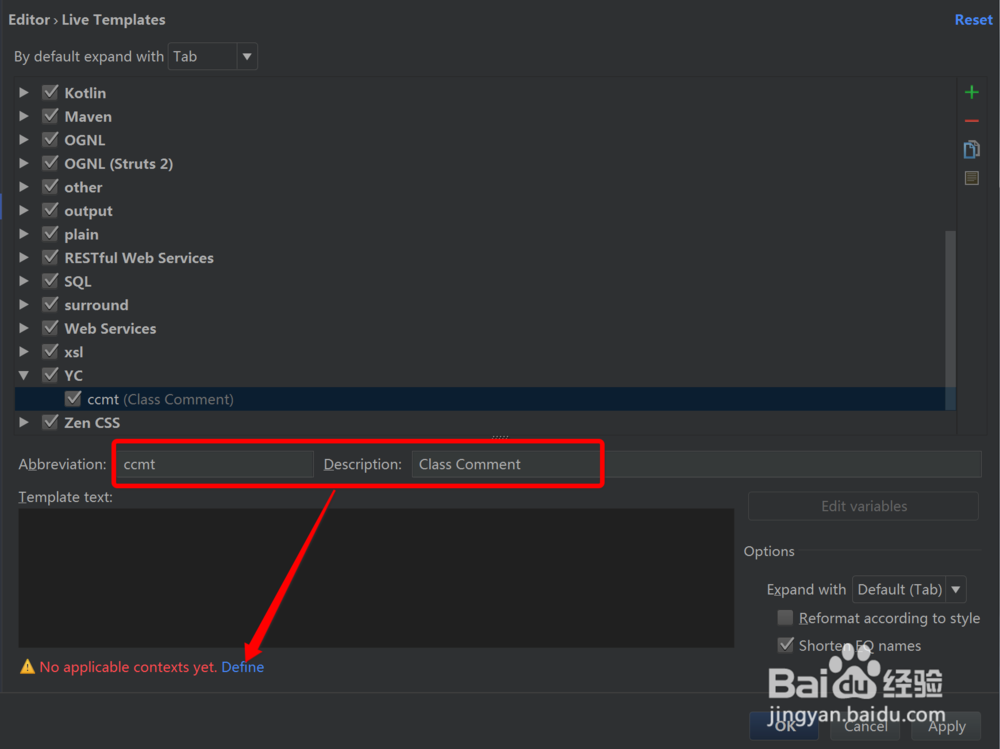Open the Editor settings breadcrumb
1000x749 pixels.
[29, 19]
